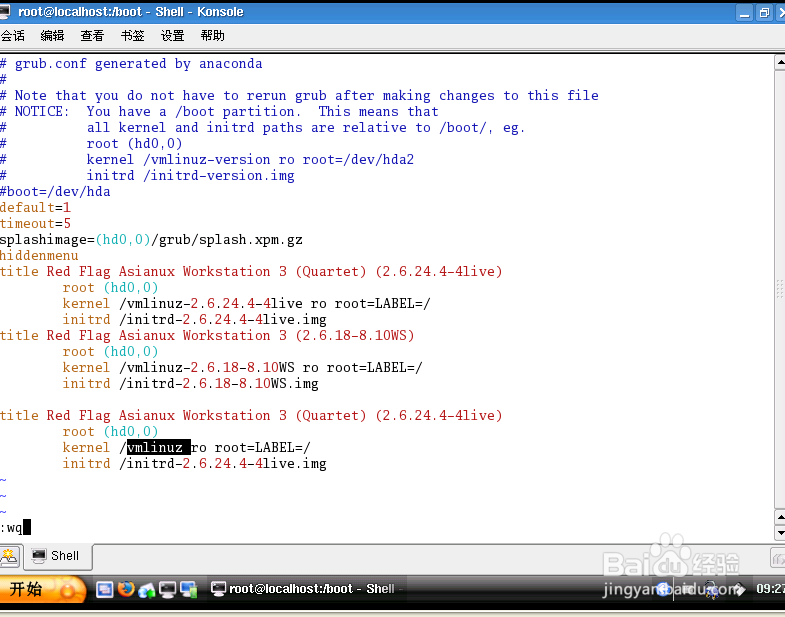
Task: Click the hiddenmenu line
Action: (x=39, y=255)
